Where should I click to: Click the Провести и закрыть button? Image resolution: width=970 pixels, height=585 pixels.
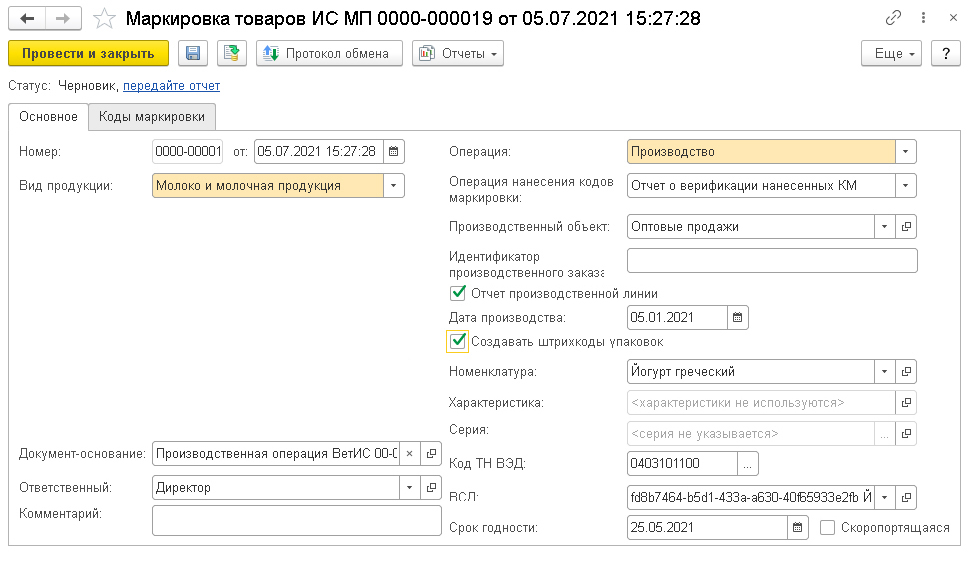click(88, 53)
